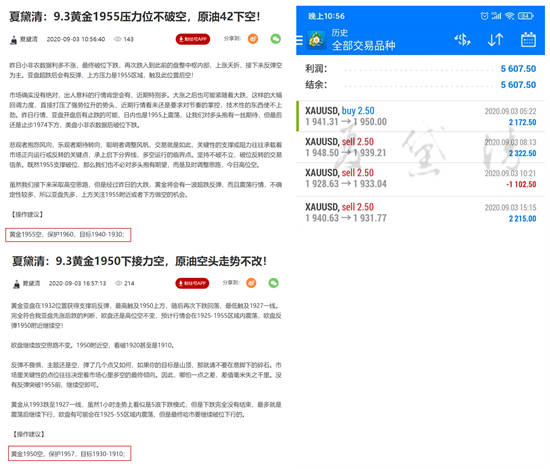Click the profit value 2 322.50

pyautogui.click(x=522, y=153)
